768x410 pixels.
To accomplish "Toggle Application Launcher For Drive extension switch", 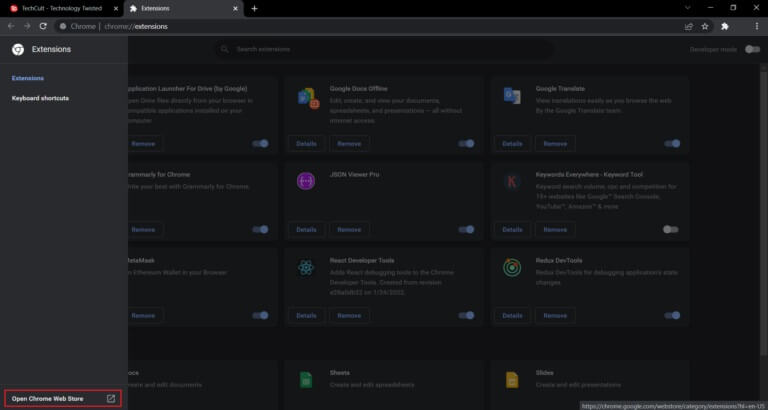I will [261, 144].
